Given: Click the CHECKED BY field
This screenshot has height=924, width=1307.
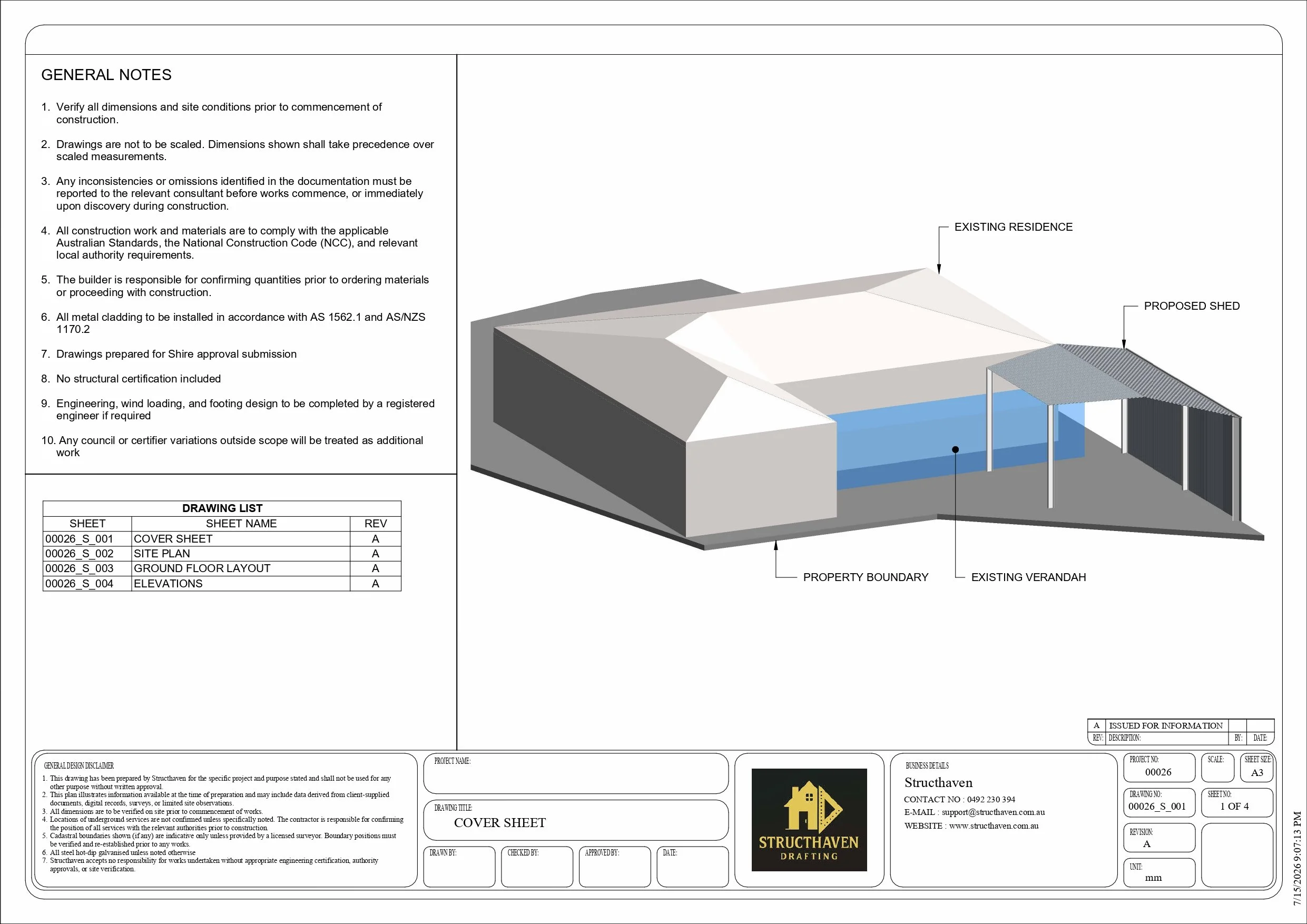Looking at the screenshot, I should coord(537,867).
